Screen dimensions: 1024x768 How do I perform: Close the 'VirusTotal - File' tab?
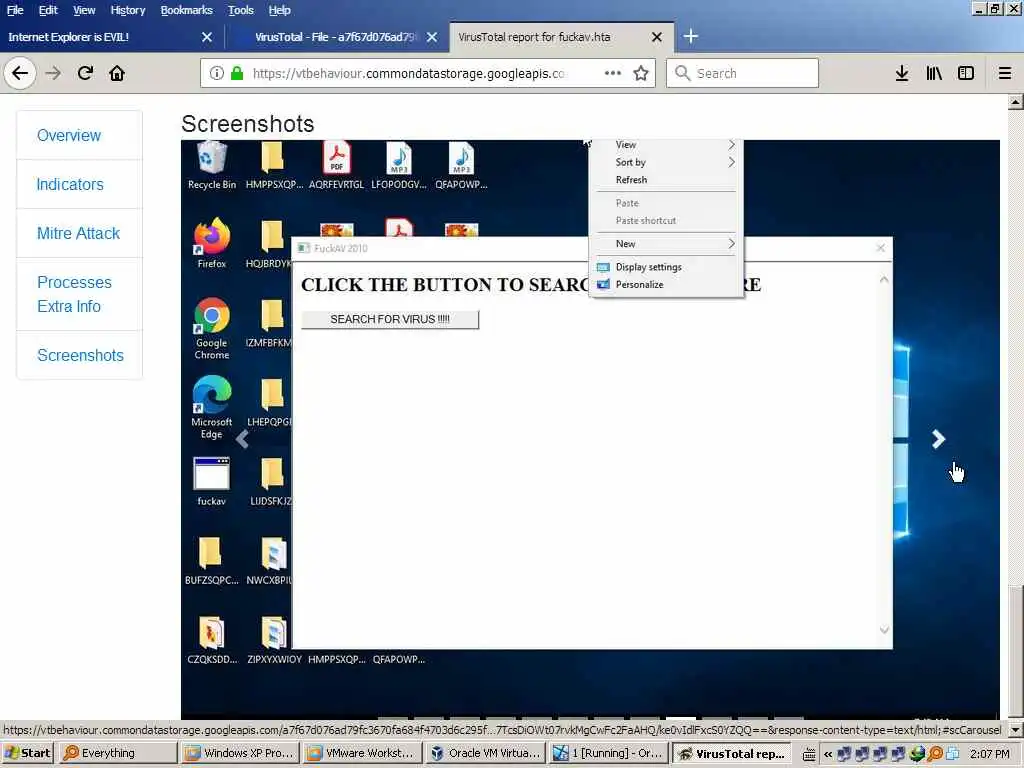432,37
